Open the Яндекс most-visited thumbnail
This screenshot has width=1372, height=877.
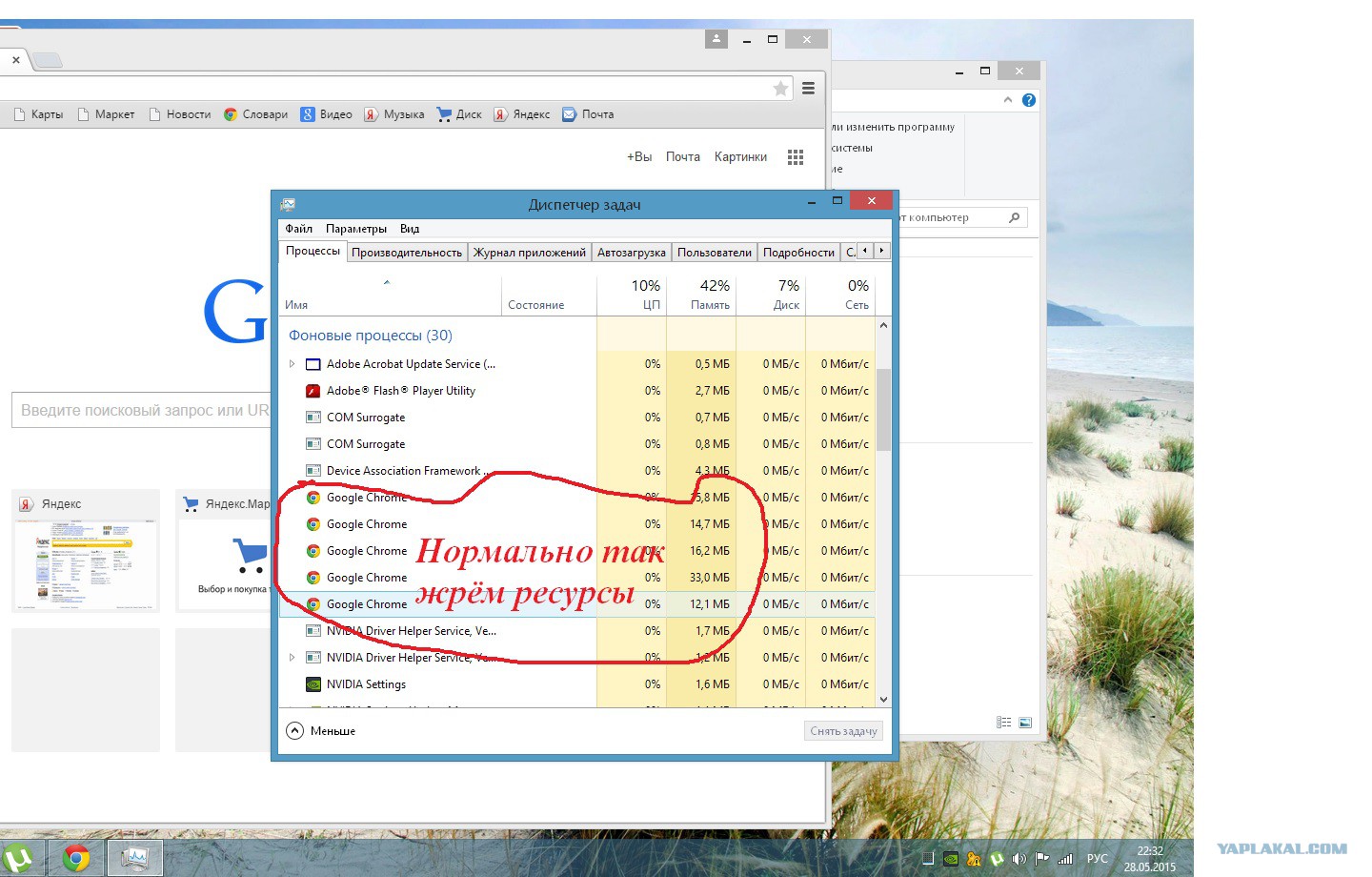86,551
